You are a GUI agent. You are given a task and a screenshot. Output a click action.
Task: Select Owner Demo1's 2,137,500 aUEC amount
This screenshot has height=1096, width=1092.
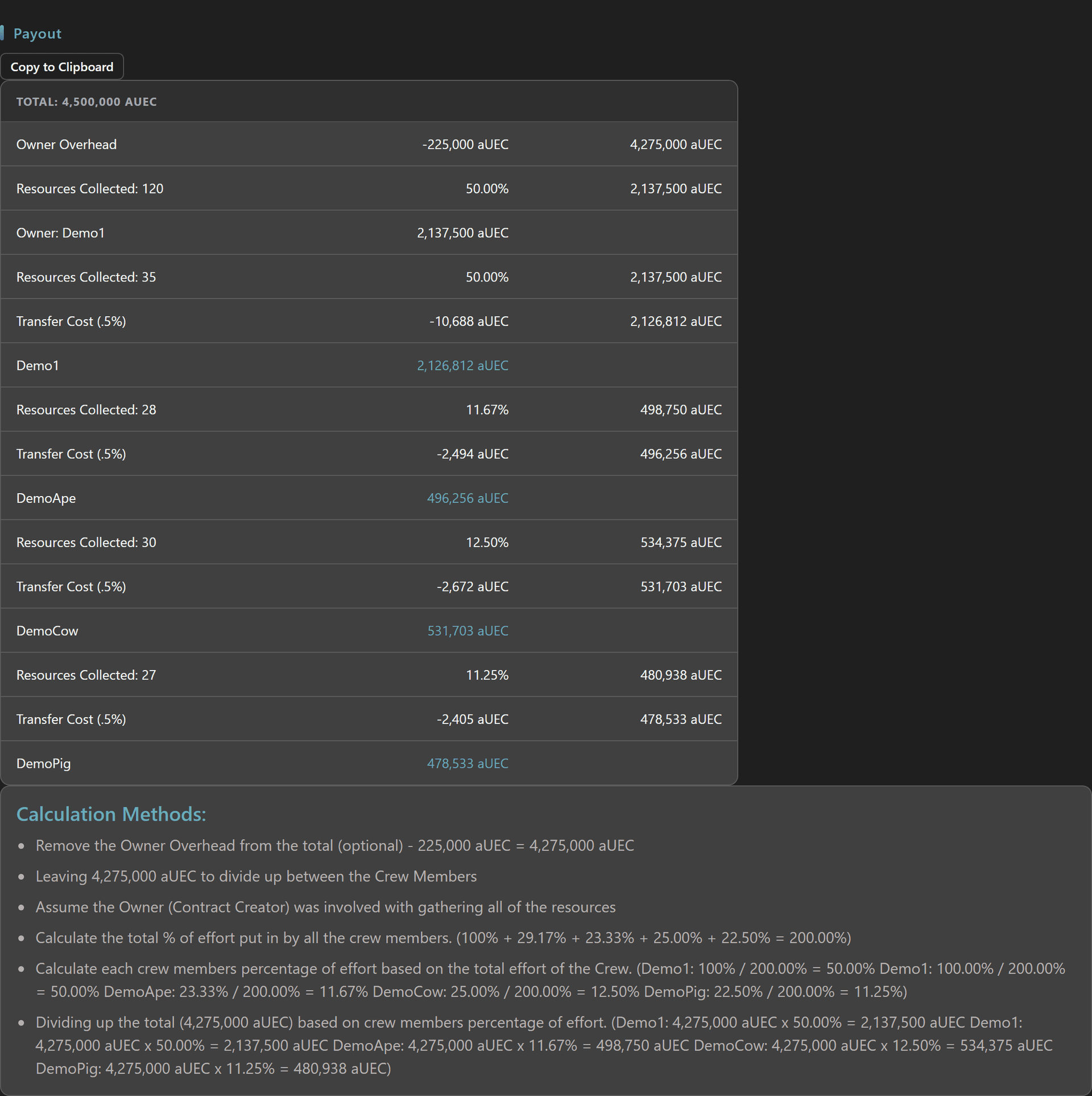[463, 233]
